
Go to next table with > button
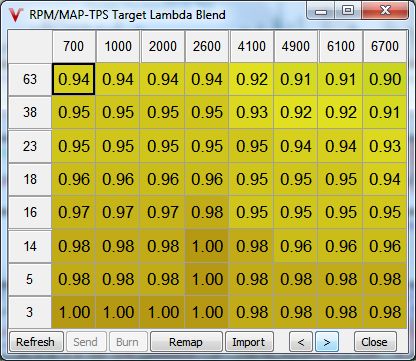(x=327, y=342)
